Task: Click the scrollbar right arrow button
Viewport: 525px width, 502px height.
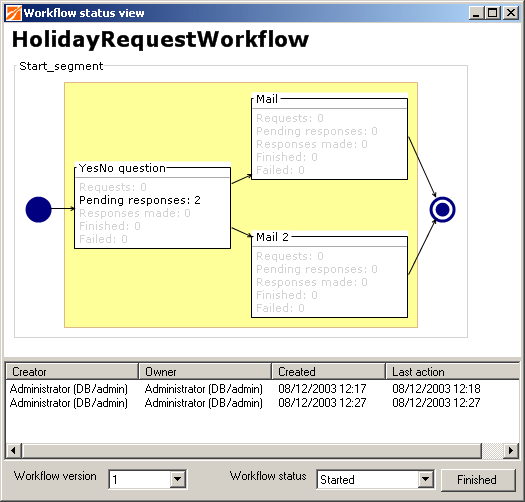Action: click(x=511, y=450)
